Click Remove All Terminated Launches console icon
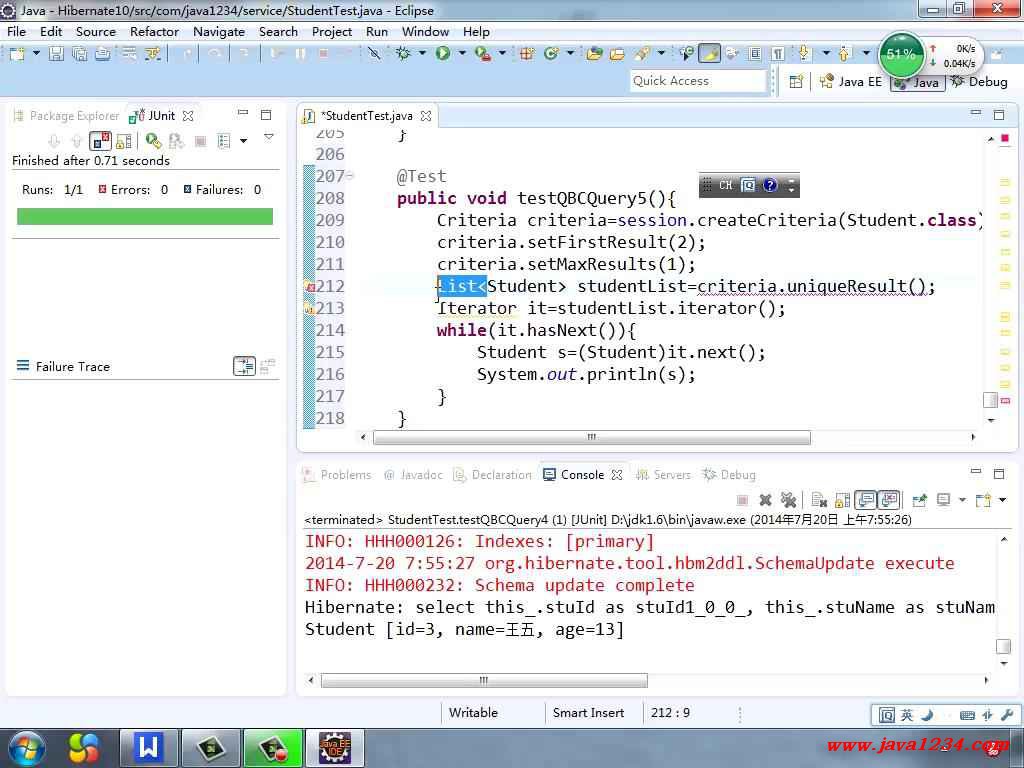The width and height of the screenshot is (1024, 768). click(x=788, y=500)
